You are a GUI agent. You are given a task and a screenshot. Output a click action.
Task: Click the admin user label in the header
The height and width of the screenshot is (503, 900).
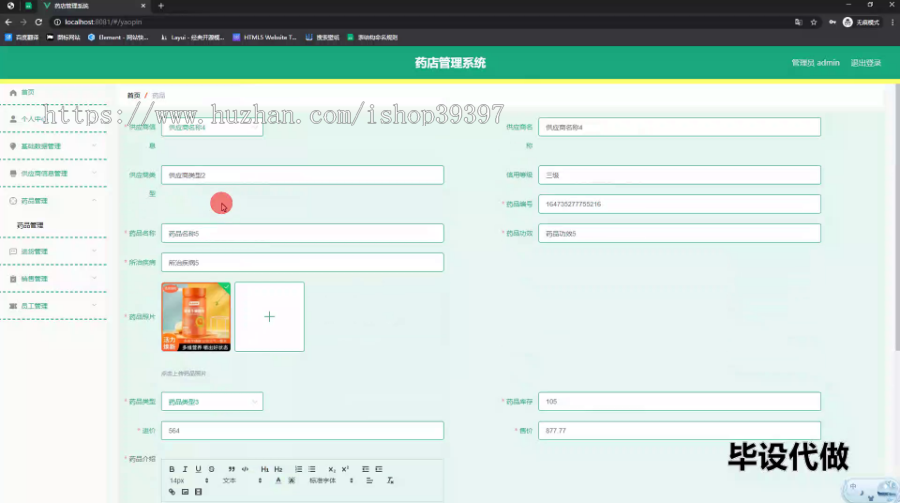tap(815, 63)
